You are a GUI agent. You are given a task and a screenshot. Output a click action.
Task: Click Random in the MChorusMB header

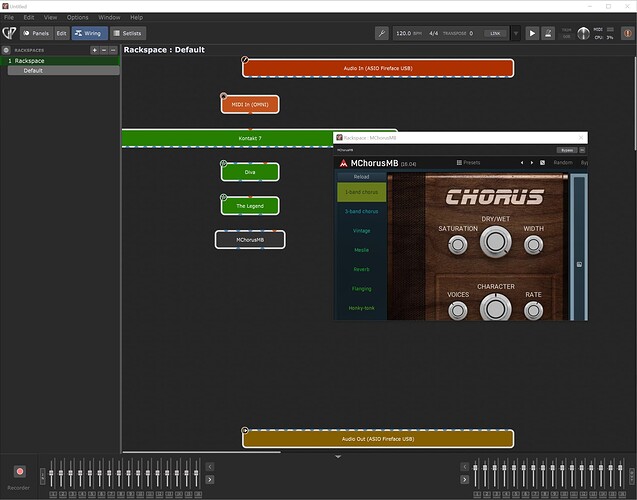[x=563, y=162]
